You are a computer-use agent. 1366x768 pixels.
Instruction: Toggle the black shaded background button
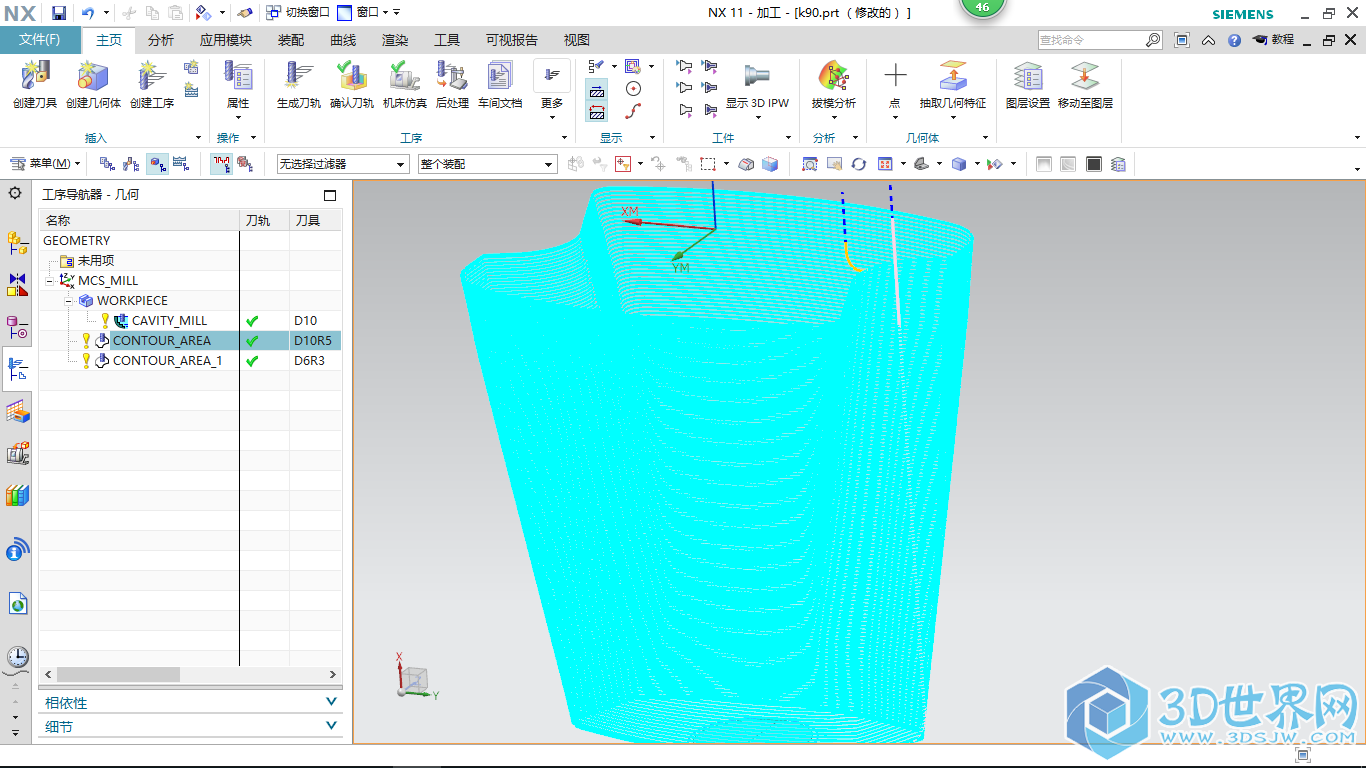(1094, 164)
